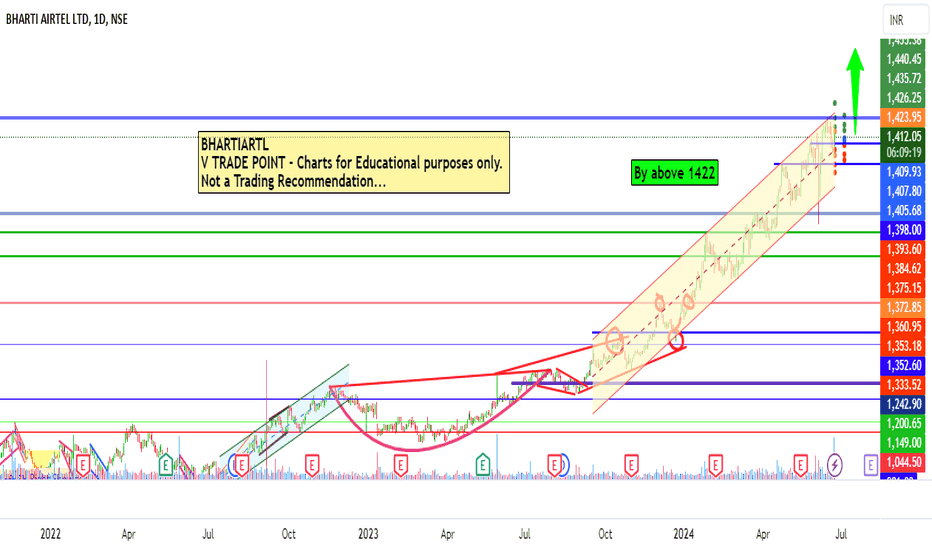Click the red earnings E marker just after 2024
The image size is (932, 550).
(716, 464)
